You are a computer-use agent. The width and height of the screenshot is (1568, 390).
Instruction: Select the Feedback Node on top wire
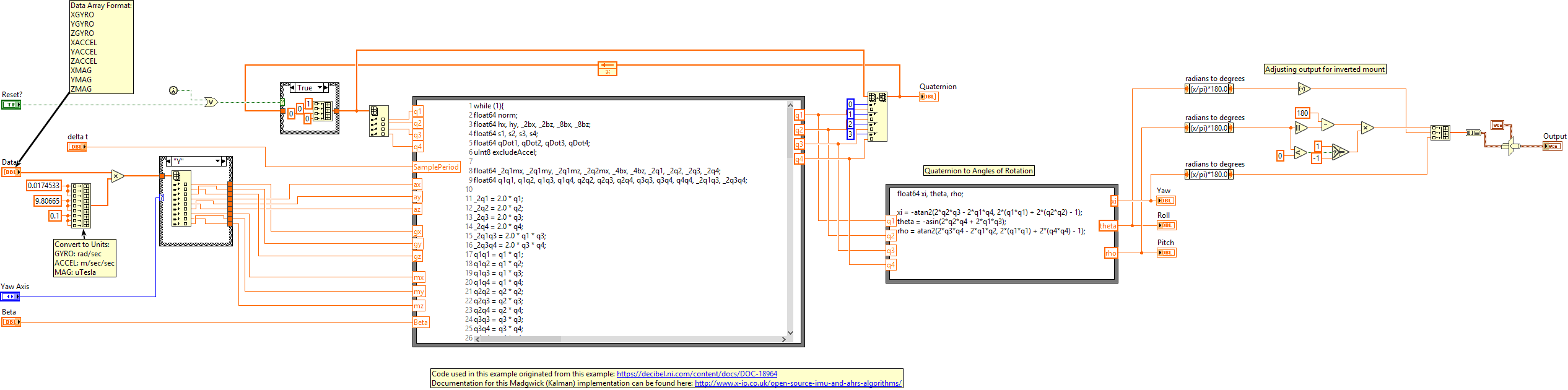(x=608, y=68)
